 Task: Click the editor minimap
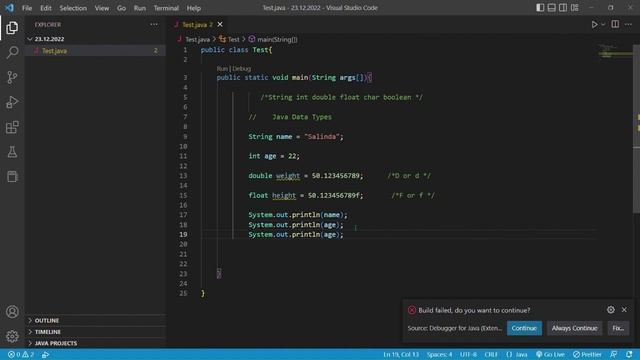click(615, 52)
